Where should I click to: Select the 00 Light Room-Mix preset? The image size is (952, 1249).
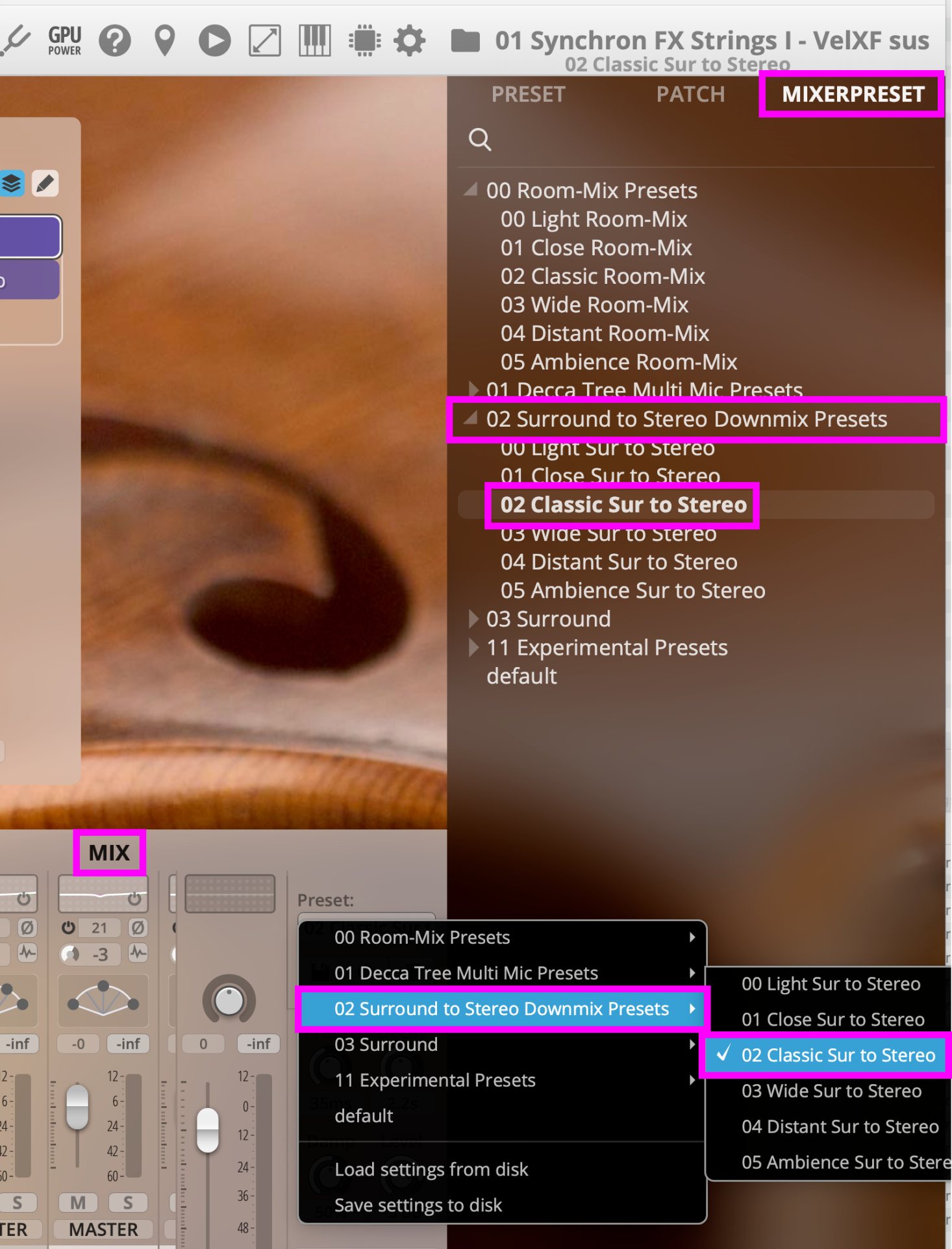tap(594, 220)
